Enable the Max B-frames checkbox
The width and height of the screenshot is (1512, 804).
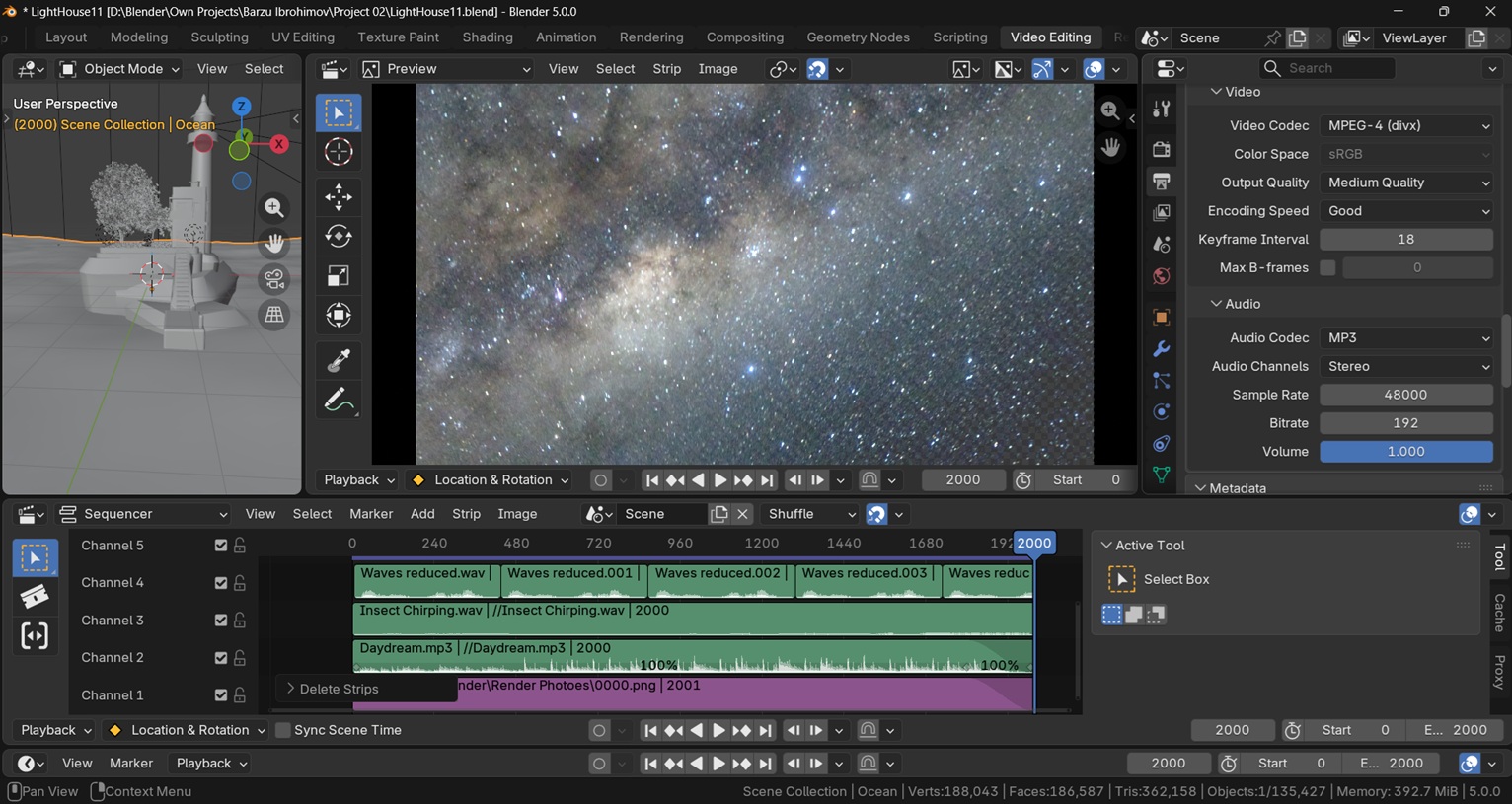[1327, 267]
